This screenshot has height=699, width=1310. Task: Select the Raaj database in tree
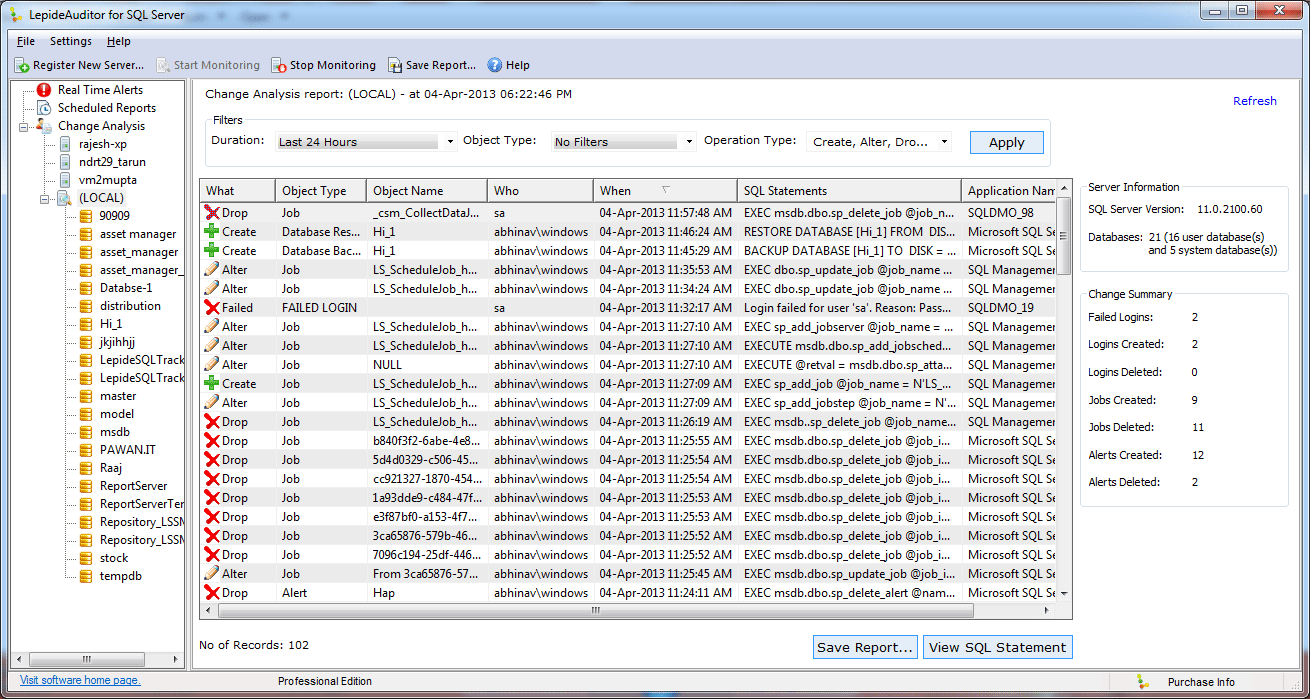pos(111,468)
